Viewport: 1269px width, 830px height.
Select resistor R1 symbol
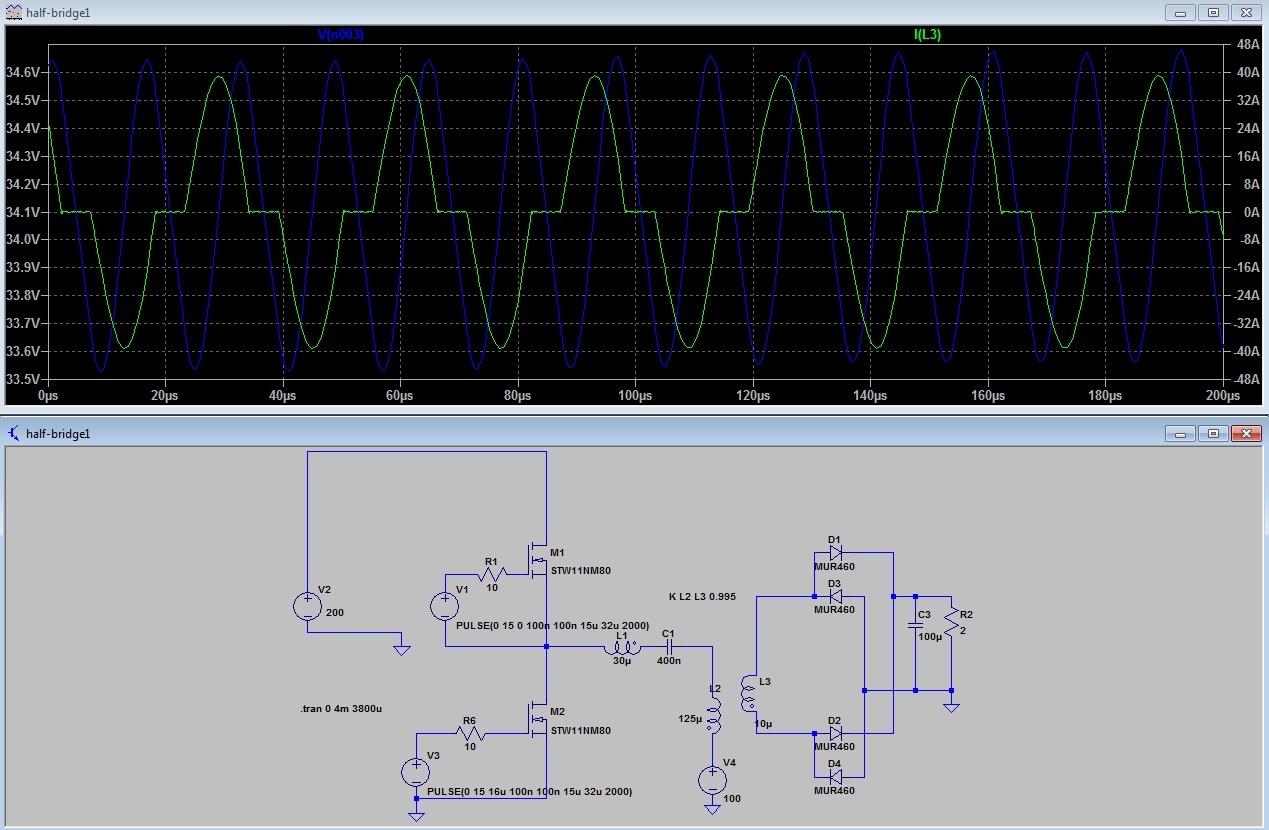[x=490, y=573]
